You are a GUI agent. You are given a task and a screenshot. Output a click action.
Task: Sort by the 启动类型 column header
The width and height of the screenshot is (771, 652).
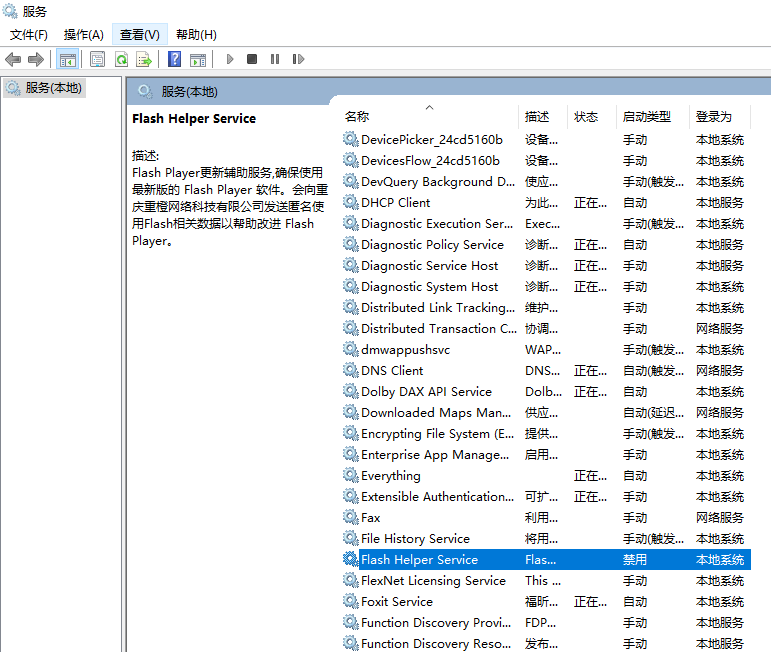(x=652, y=117)
